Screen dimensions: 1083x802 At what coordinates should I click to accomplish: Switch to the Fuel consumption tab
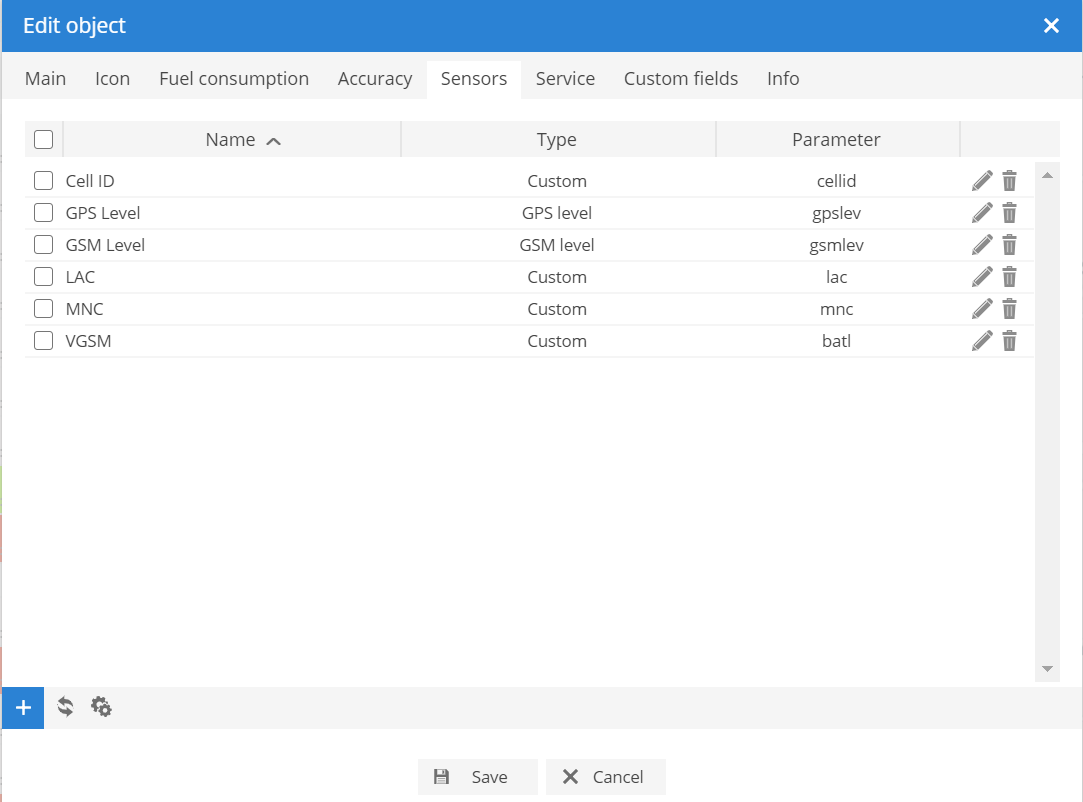[x=234, y=79]
